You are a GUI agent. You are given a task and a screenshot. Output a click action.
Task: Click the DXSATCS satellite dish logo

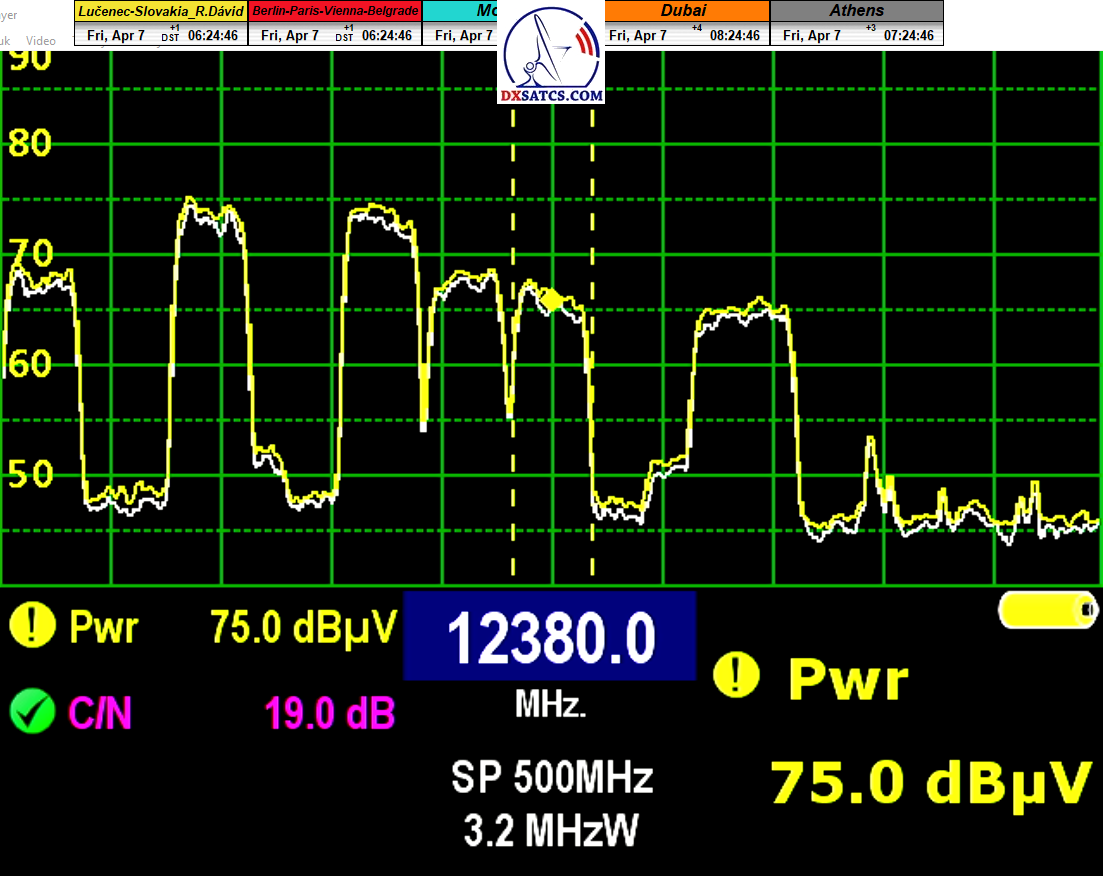553,50
